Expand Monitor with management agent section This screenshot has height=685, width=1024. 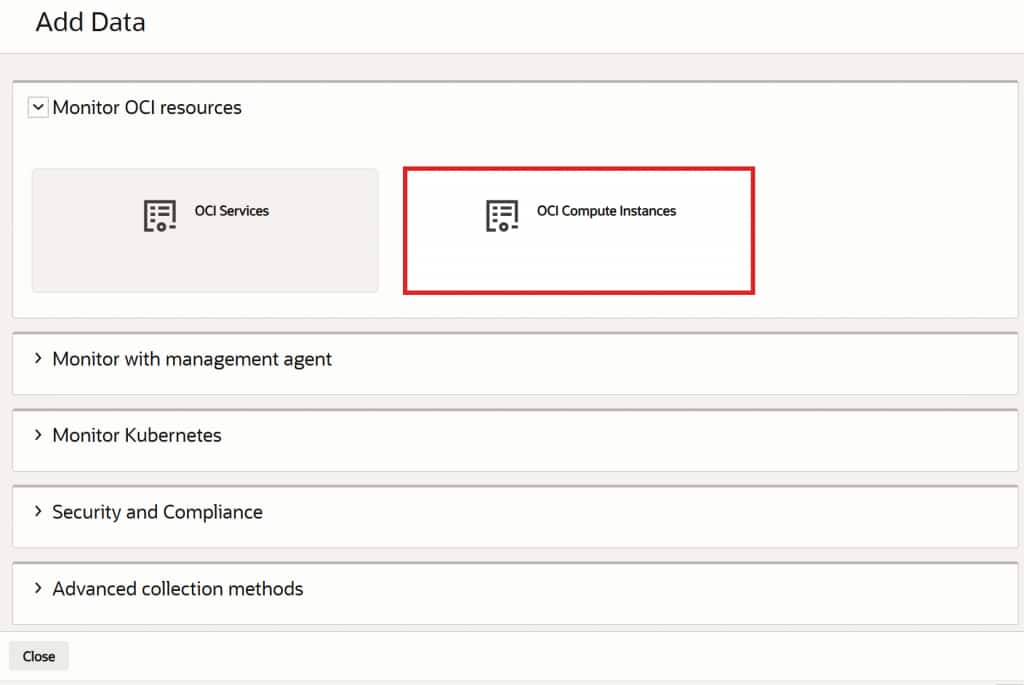(38, 358)
